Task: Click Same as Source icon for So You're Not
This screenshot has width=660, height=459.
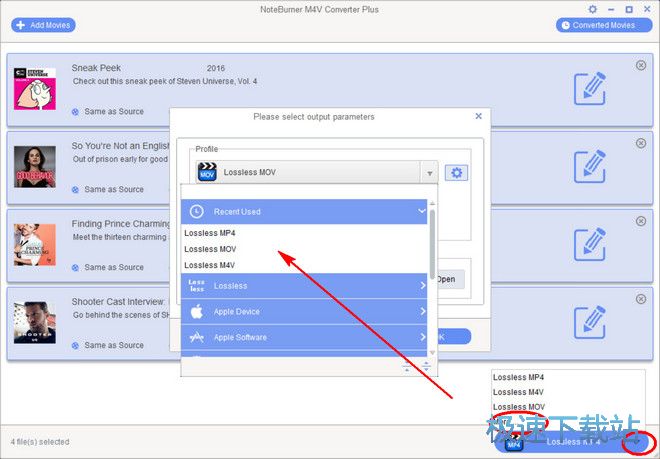Action: click(75, 190)
